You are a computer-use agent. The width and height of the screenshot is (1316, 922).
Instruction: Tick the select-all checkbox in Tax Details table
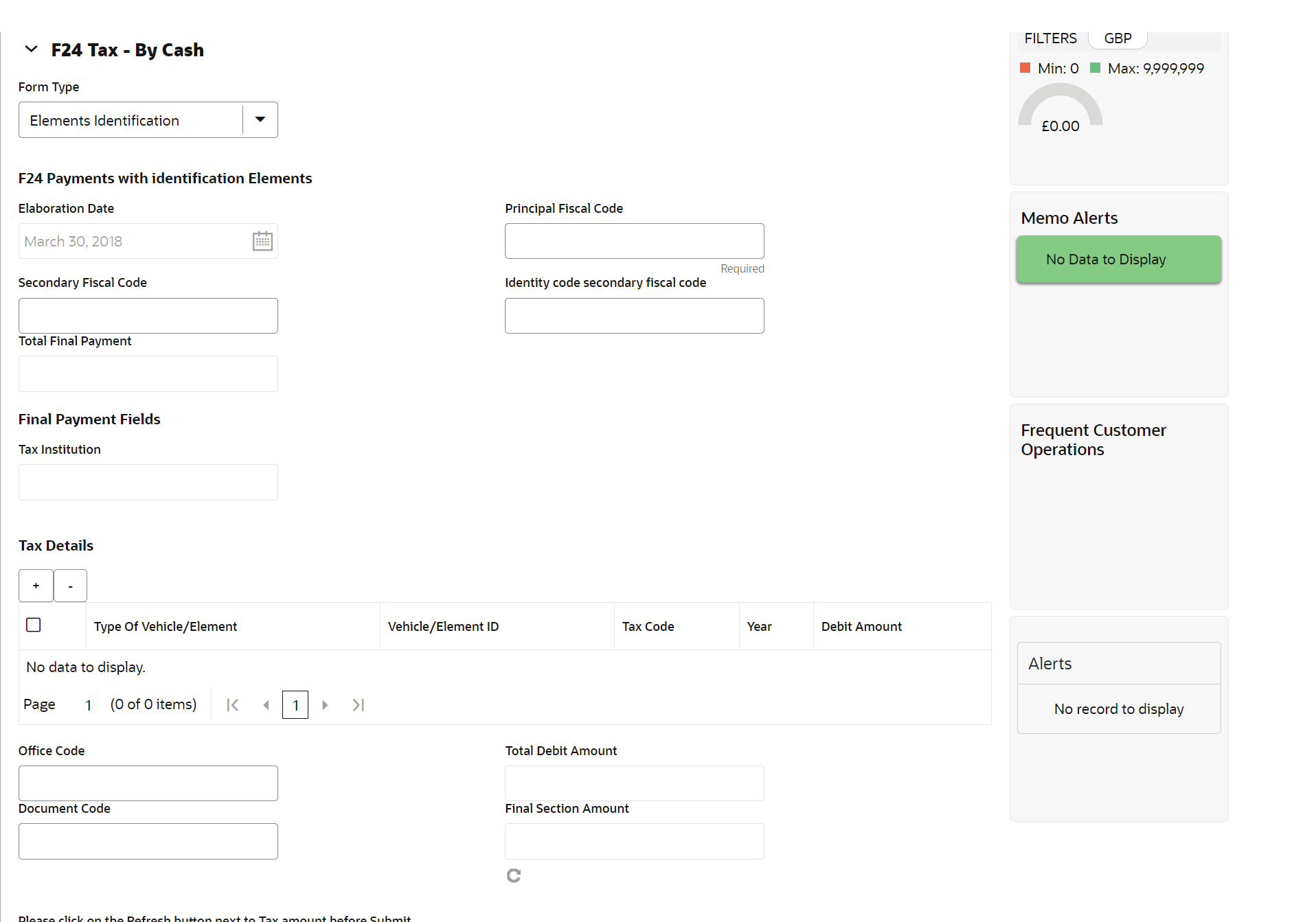tap(33, 625)
